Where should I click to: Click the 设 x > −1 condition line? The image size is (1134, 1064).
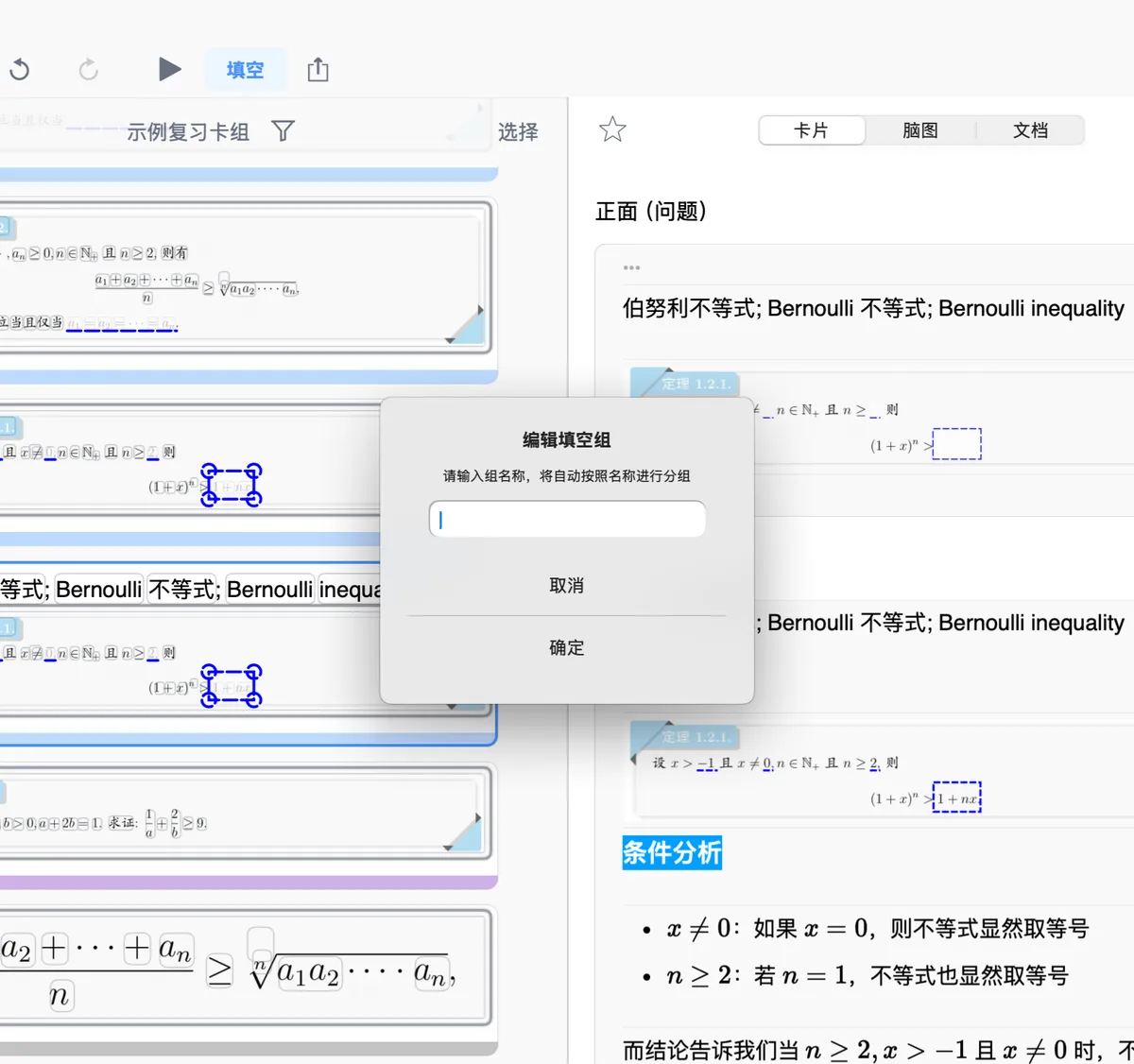[x=775, y=763]
